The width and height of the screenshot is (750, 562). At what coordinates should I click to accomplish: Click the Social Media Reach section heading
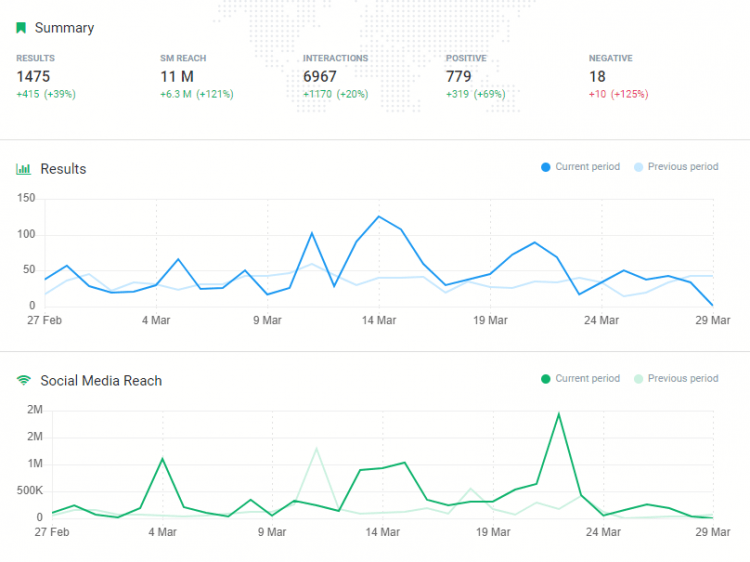point(101,380)
